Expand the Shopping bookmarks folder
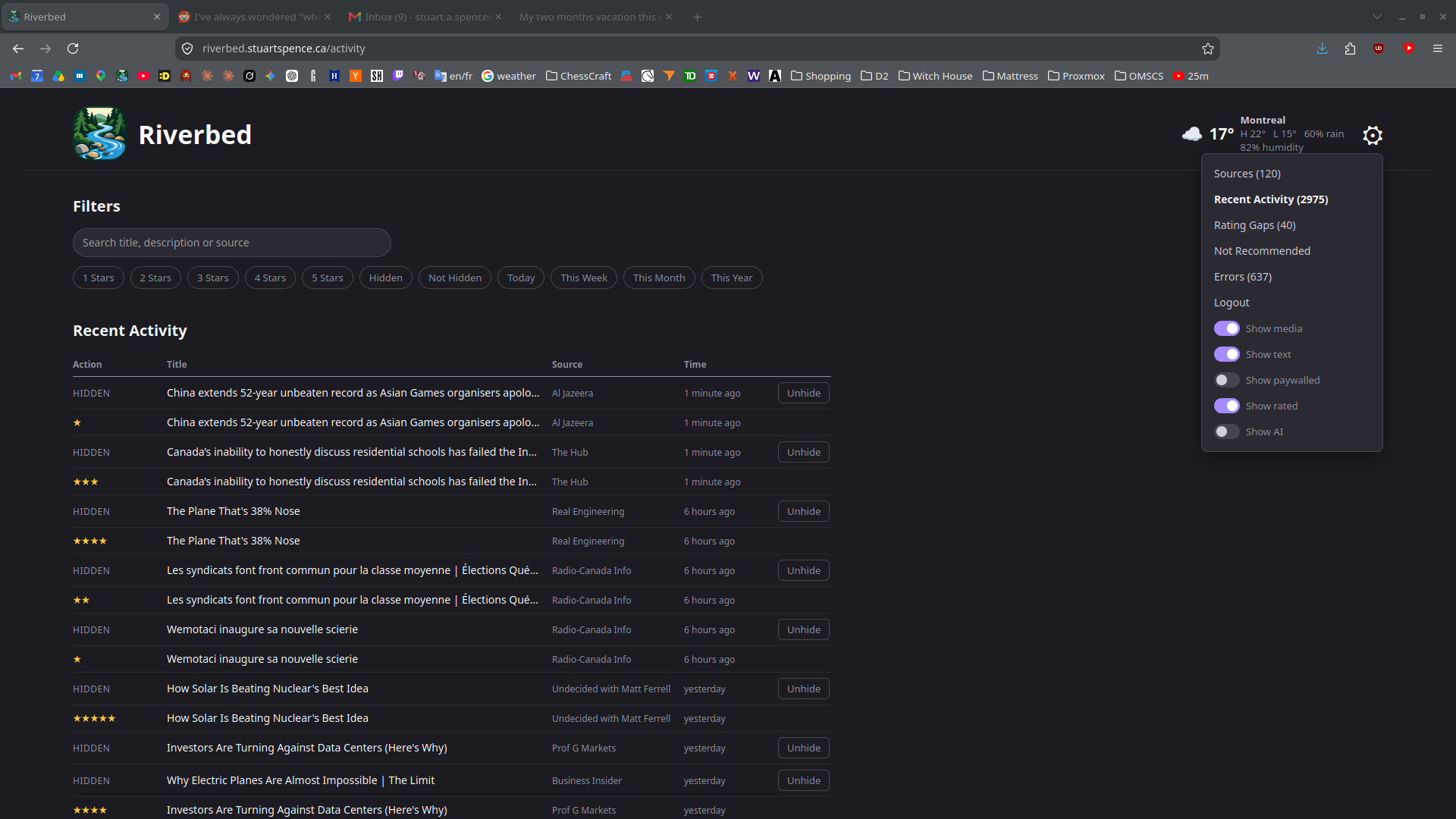 [821, 76]
